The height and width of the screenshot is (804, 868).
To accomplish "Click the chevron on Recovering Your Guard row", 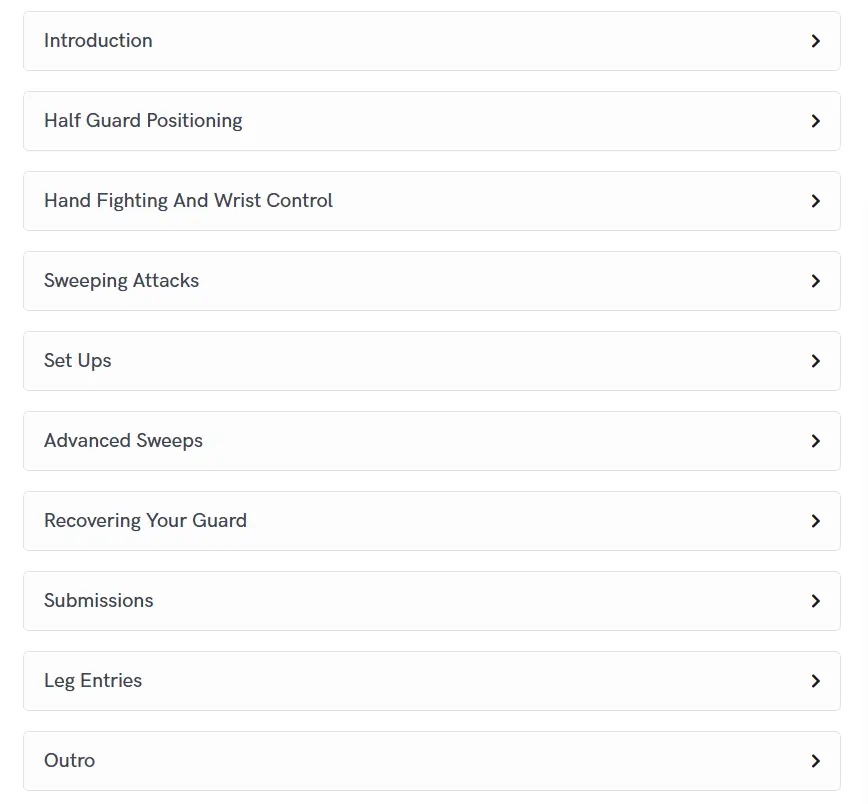I will point(816,521).
